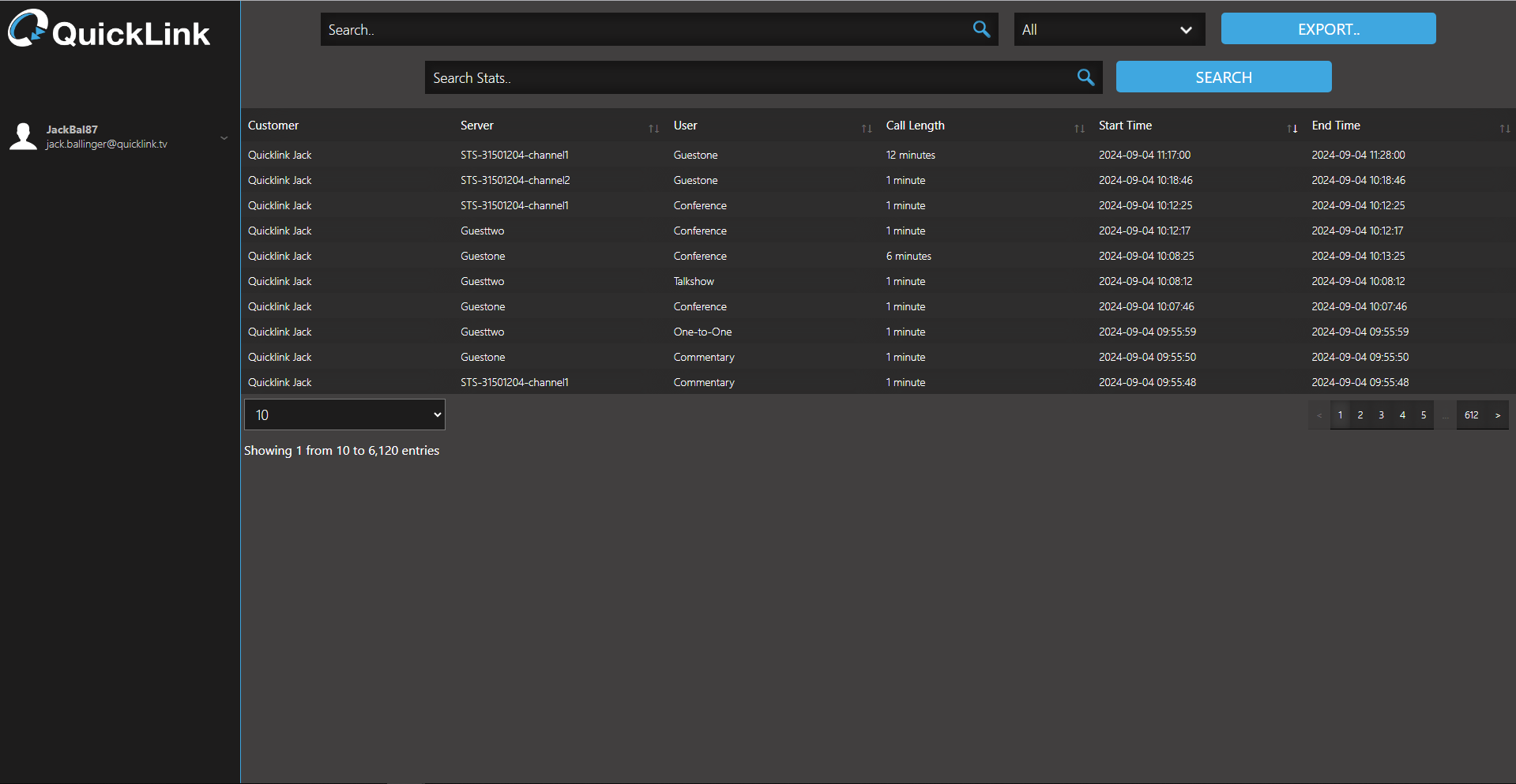1516x784 pixels.
Task: Go to page 5 of results
Action: tap(1424, 415)
